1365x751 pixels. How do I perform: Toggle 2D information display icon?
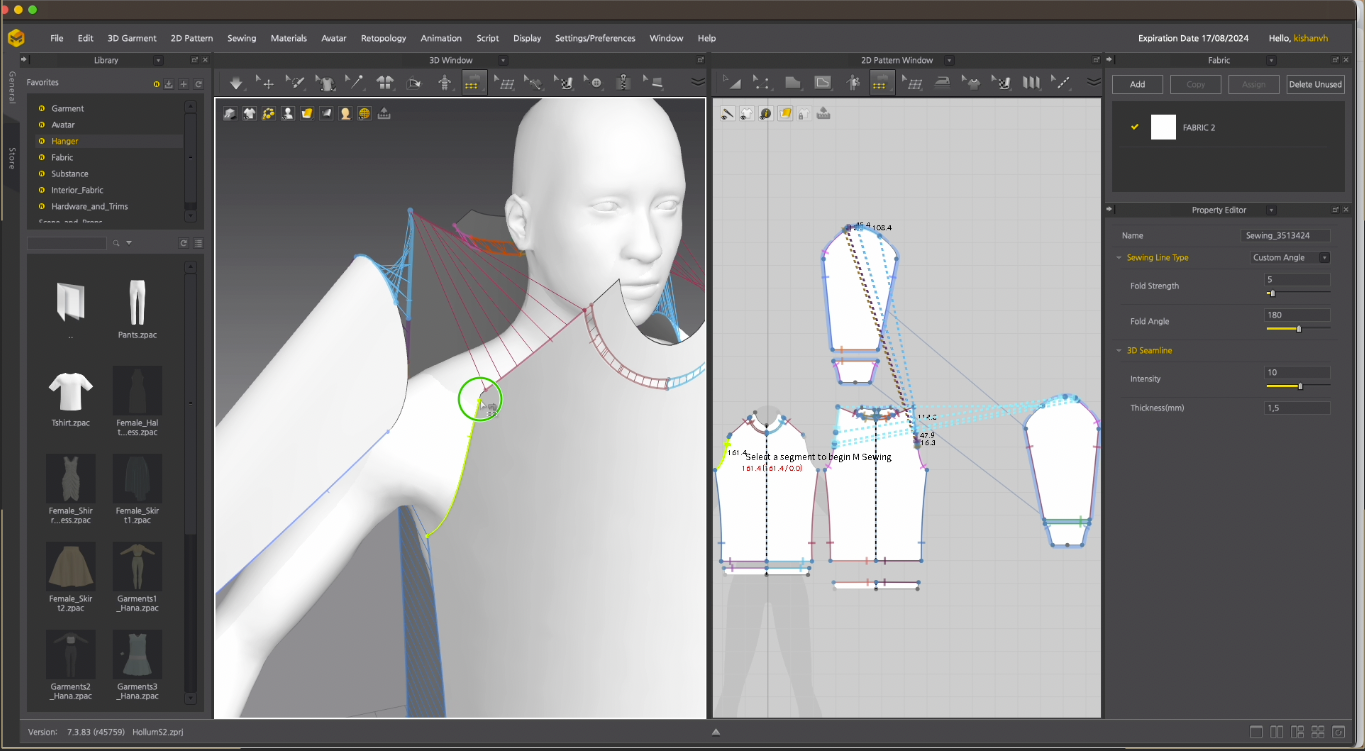pos(766,113)
